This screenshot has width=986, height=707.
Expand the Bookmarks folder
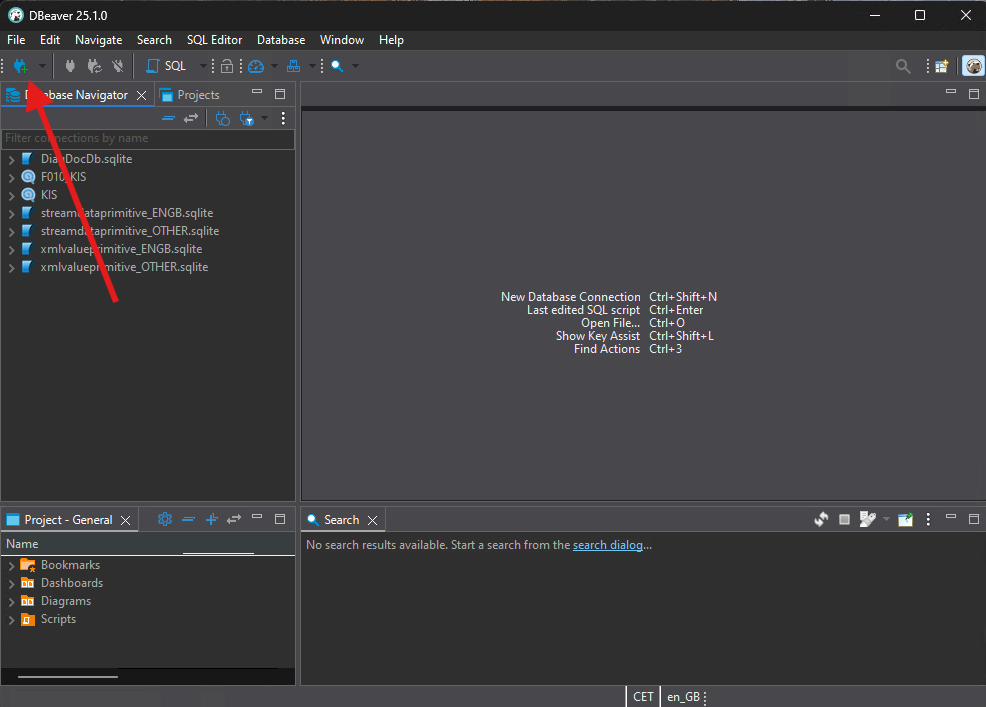(x=11, y=566)
